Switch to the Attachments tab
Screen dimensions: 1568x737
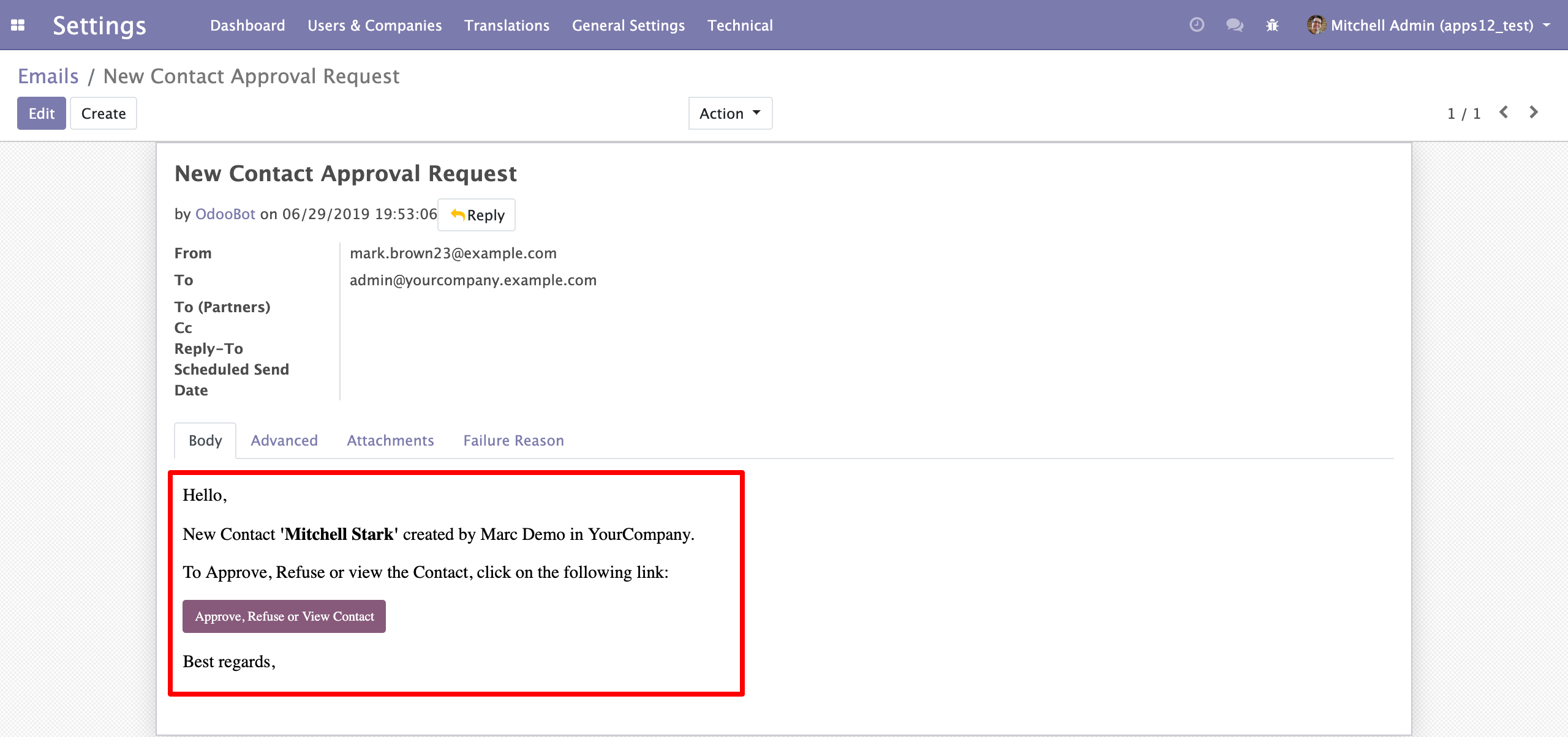[390, 440]
